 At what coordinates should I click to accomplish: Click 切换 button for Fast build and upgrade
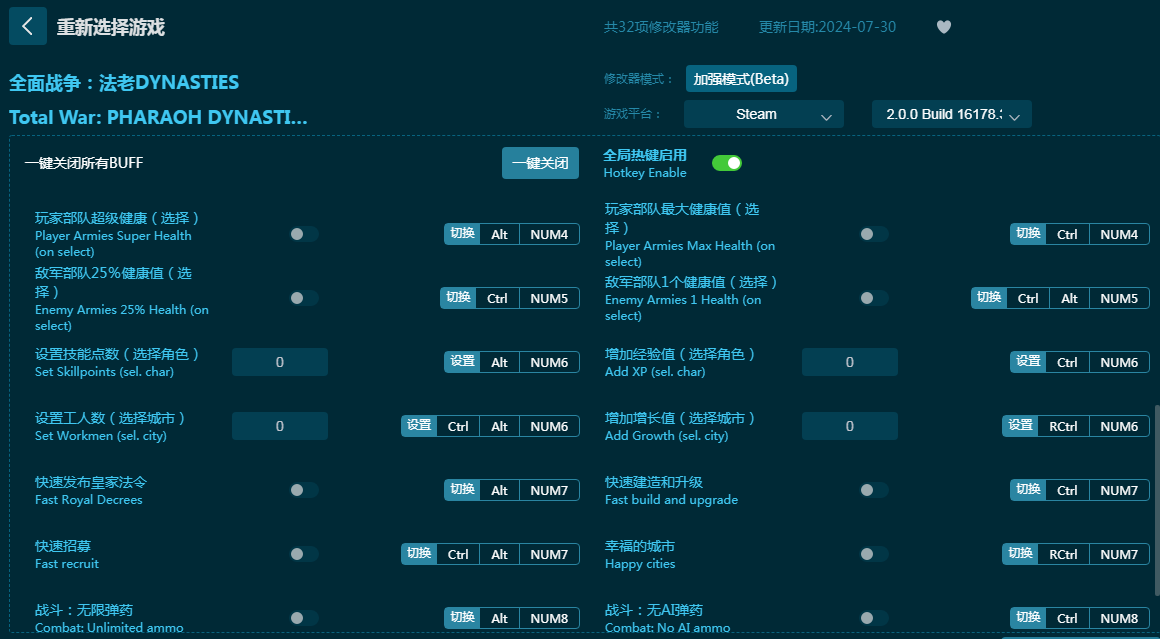1028,490
